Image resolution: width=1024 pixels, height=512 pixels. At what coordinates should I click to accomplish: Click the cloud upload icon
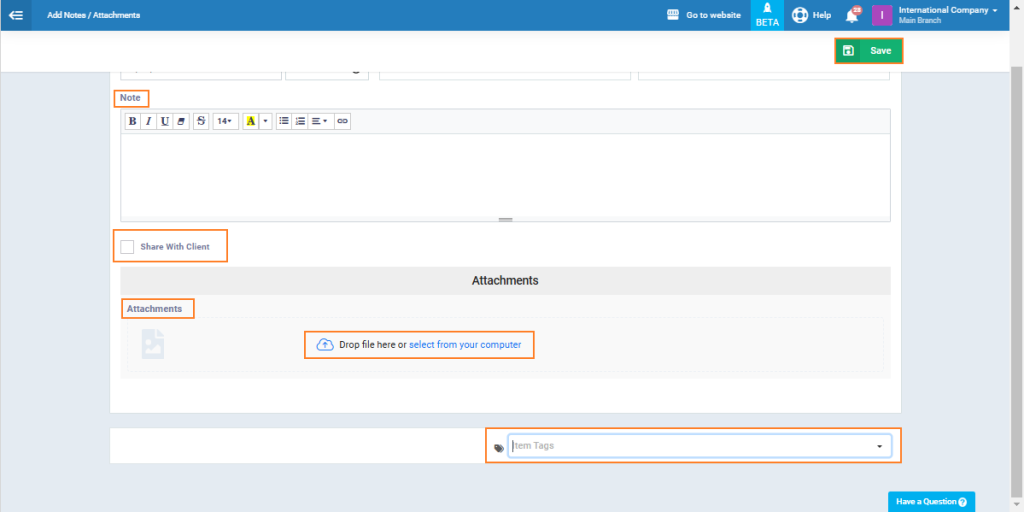click(x=325, y=345)
